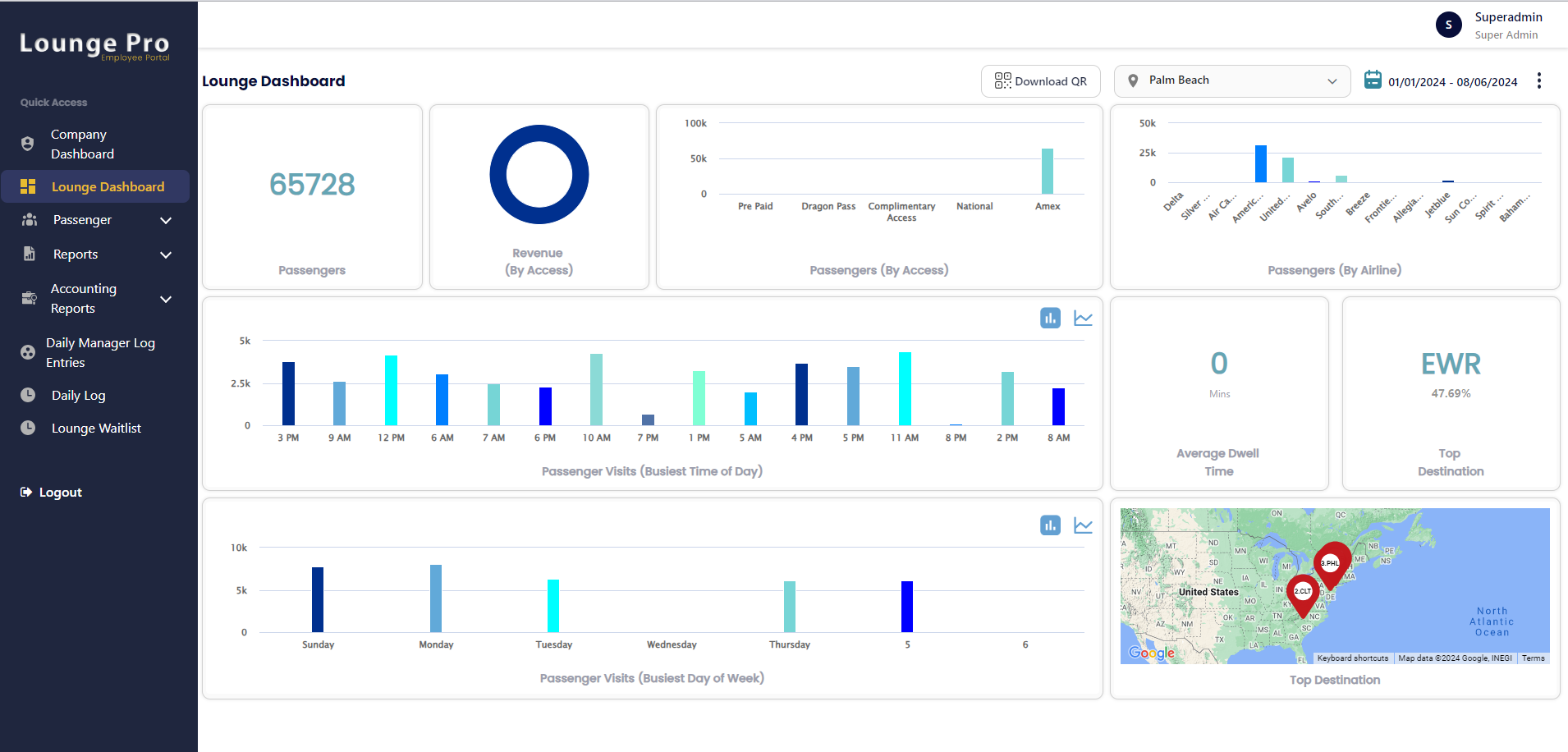The image size is (1568, 752).
Task: Open the three-dot options menu
Action: click(x=1538, y=80)
